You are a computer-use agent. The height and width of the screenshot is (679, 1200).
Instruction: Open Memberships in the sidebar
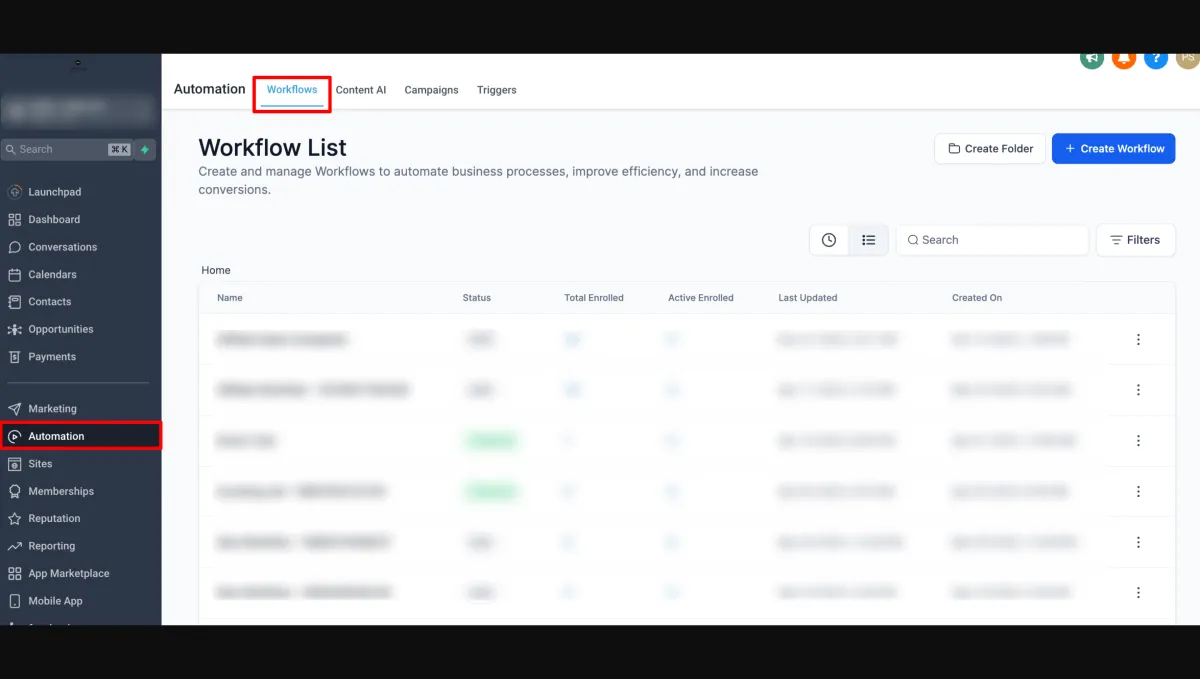61,491
